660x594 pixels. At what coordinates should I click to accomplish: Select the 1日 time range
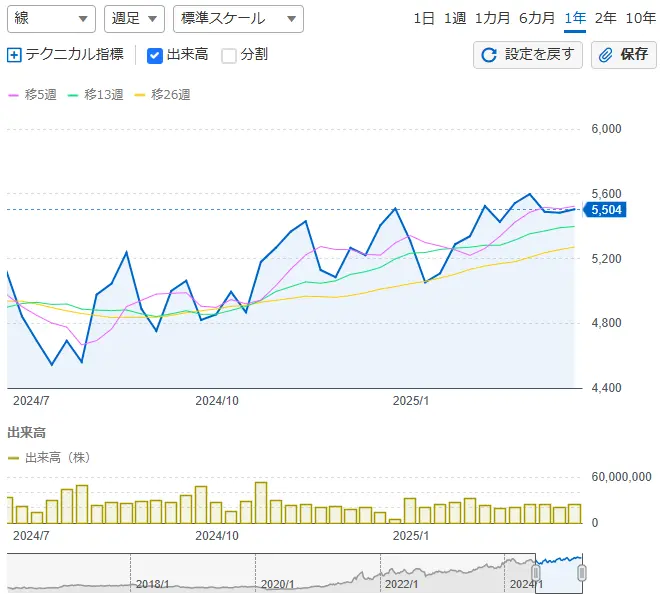423,19
